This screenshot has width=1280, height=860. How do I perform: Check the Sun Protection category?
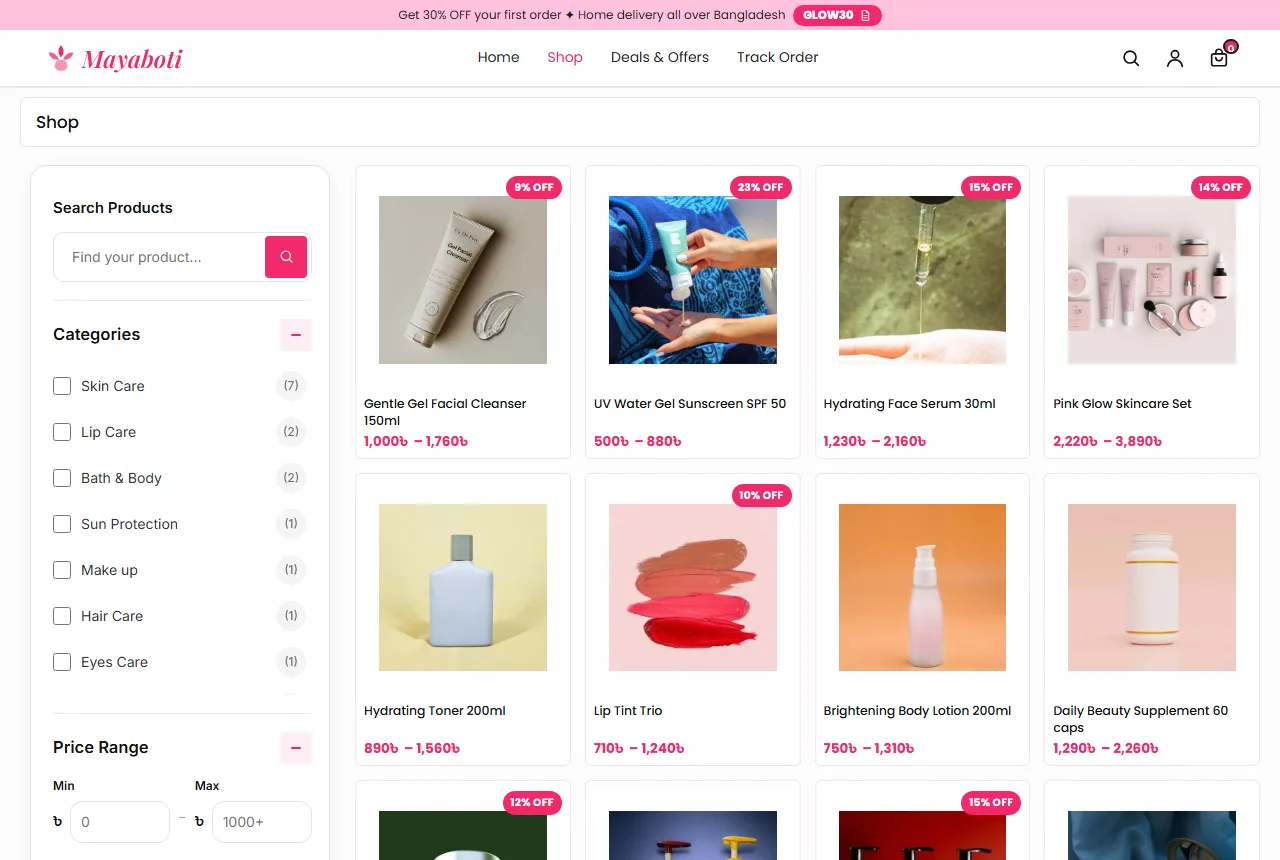[x=62, y=524]
